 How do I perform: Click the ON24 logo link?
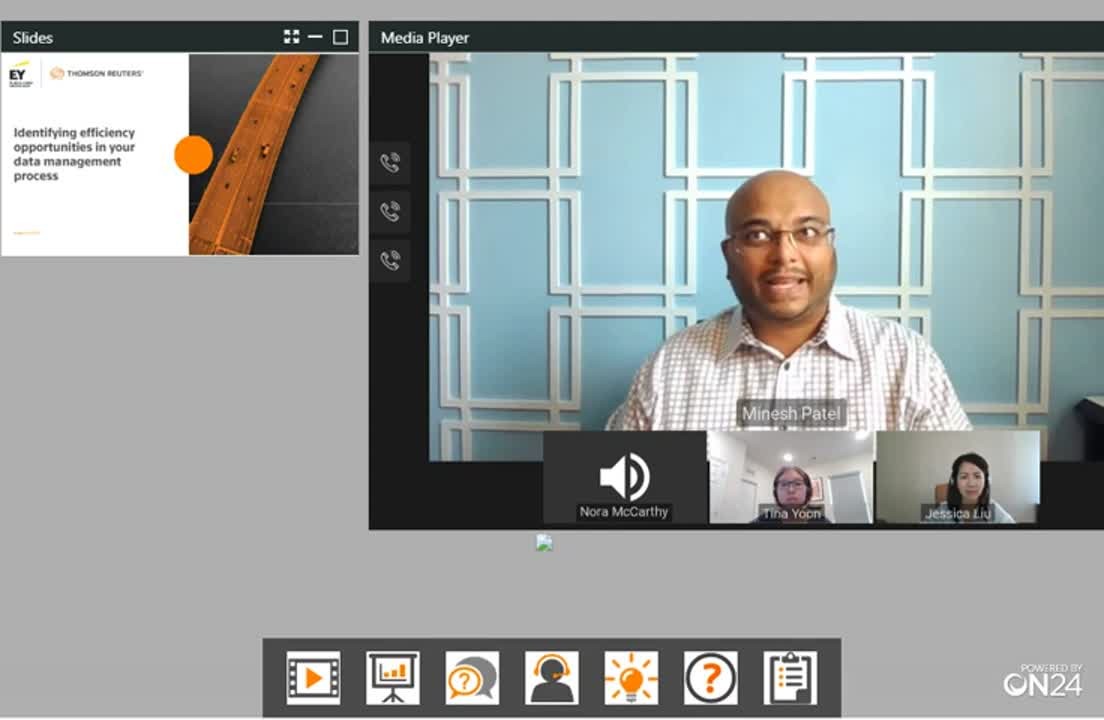tap(1043, 680)
